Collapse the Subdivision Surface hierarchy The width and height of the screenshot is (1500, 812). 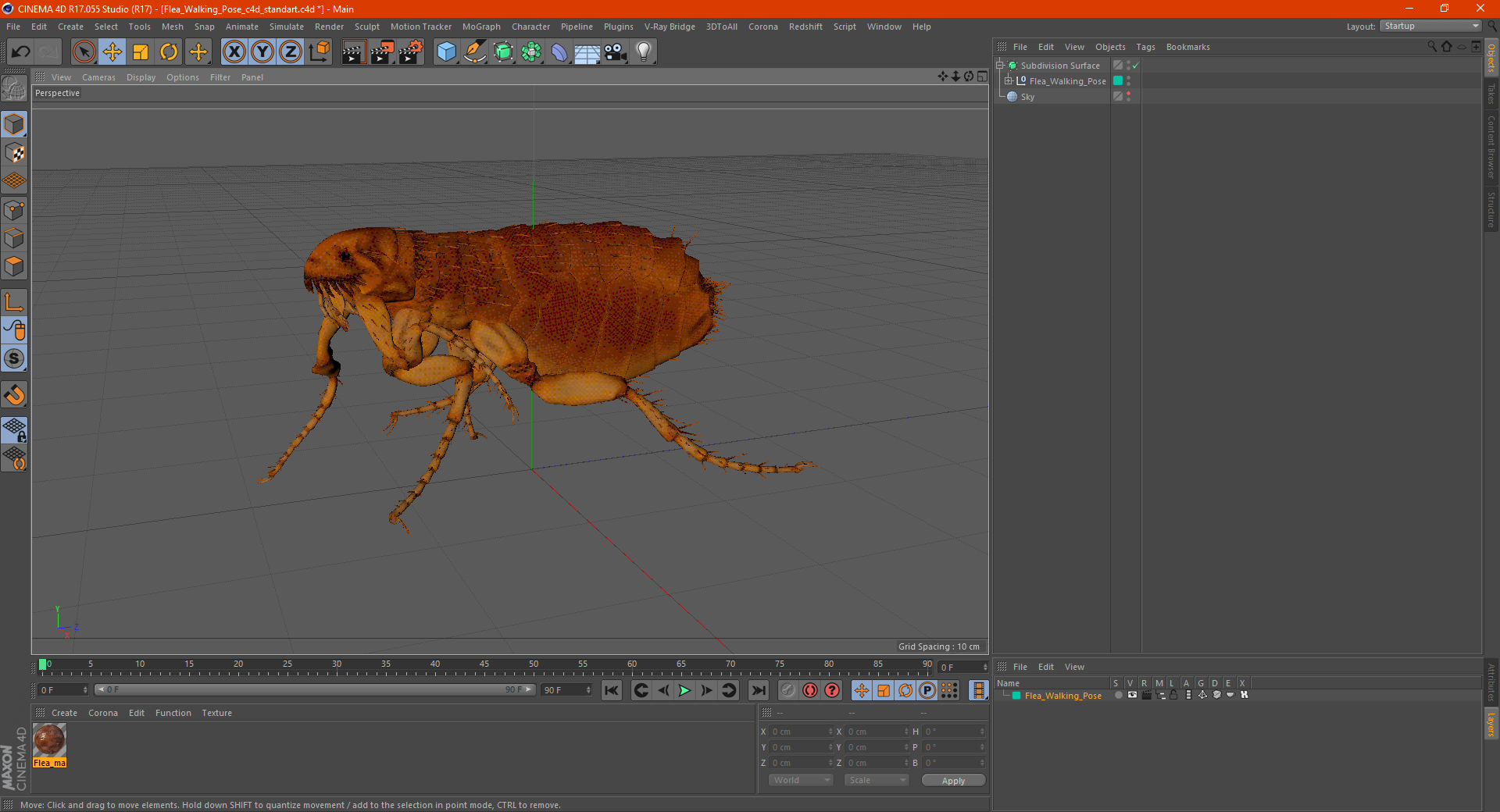pos(1000,66)
